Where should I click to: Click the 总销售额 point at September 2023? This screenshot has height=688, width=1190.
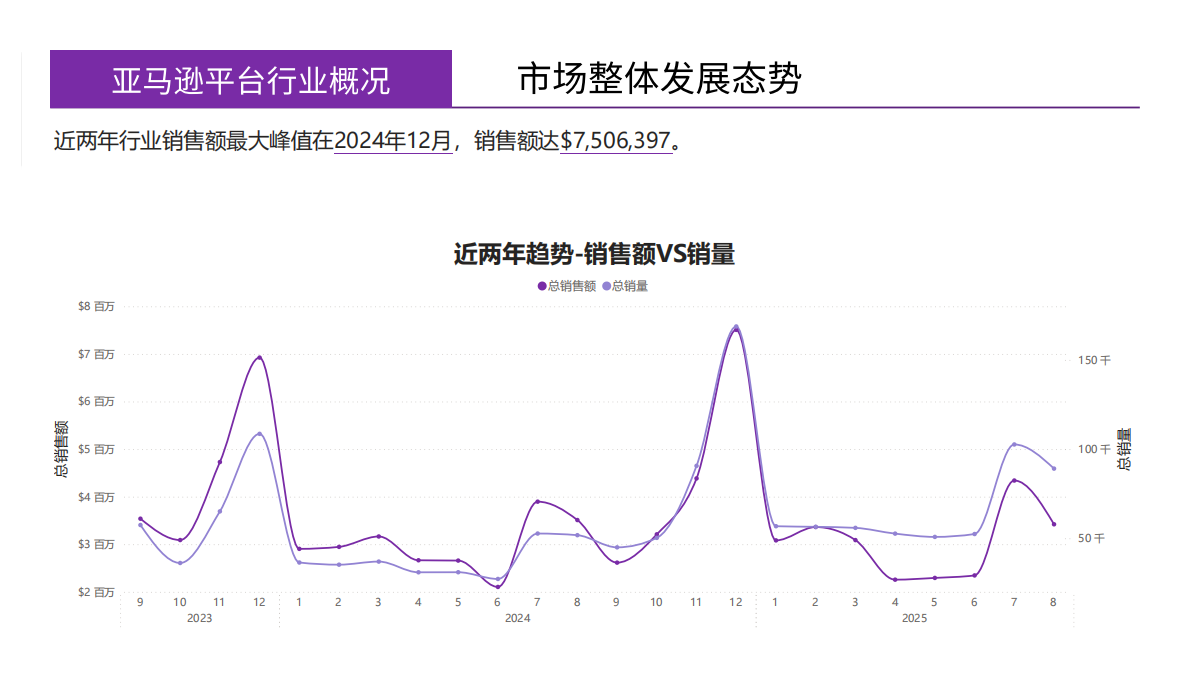point(140,519)
